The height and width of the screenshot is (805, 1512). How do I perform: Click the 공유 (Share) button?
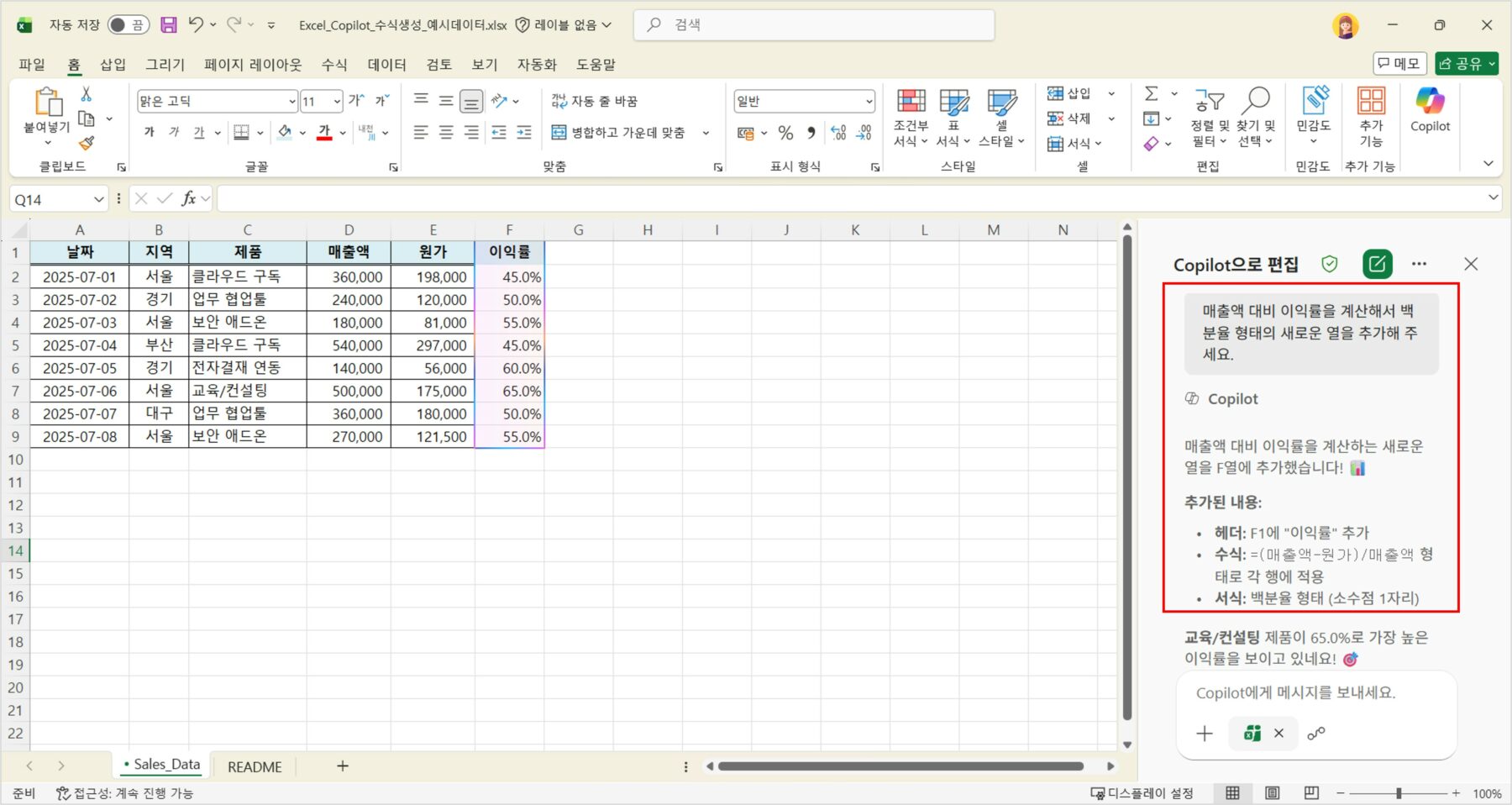point(1467,64)
